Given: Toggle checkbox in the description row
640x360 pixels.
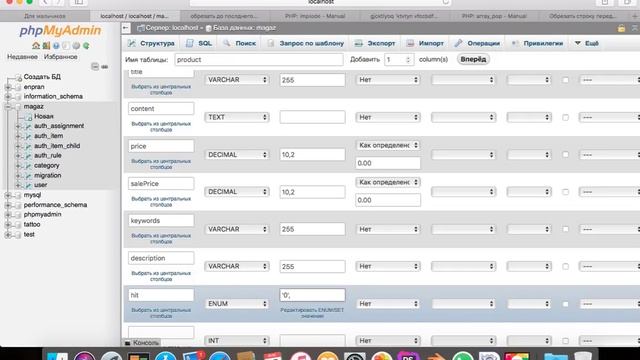Looking at the screenshot, I should 565,267.
